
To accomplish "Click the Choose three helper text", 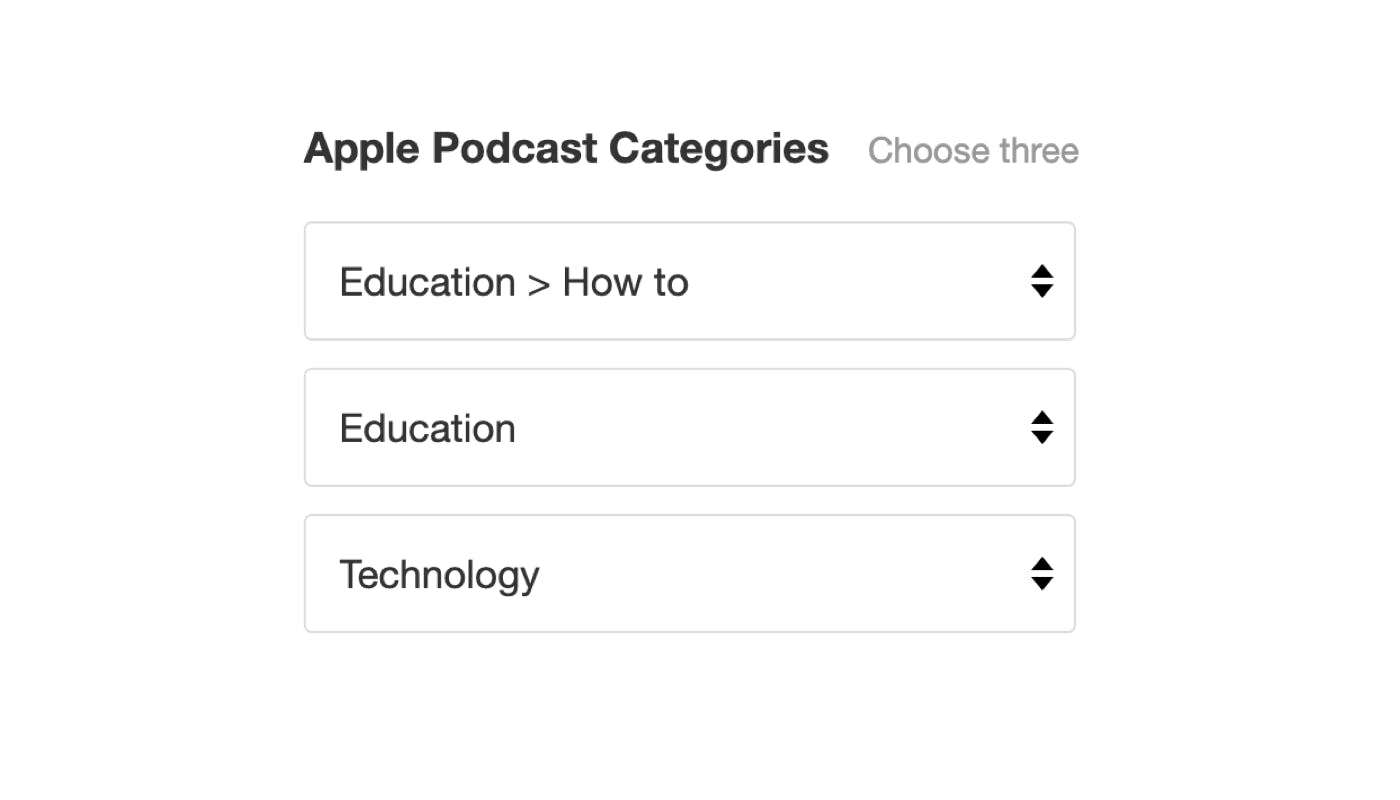I will pyautogui.click(x=973, y=150).
